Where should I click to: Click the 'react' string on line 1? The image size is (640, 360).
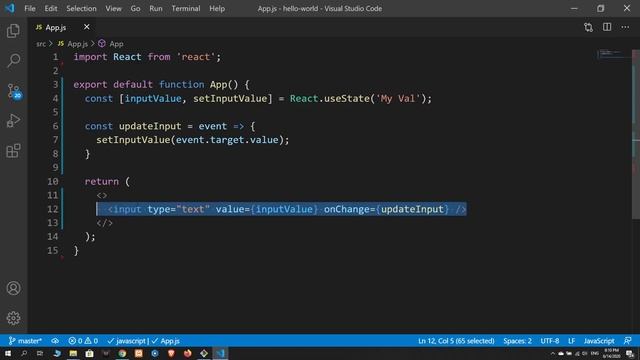pos(196,57)
